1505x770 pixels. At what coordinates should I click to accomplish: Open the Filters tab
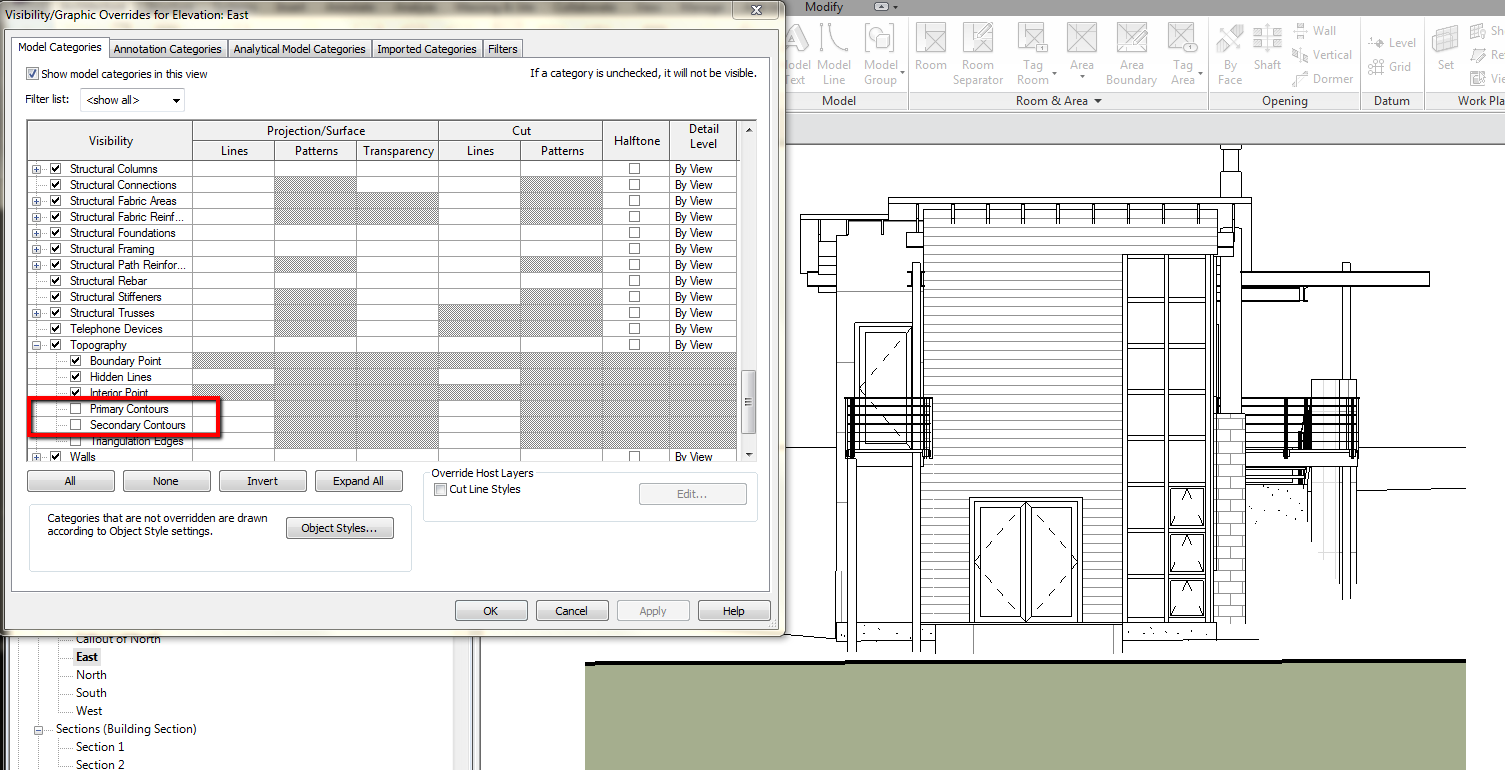tap(502, 48)
